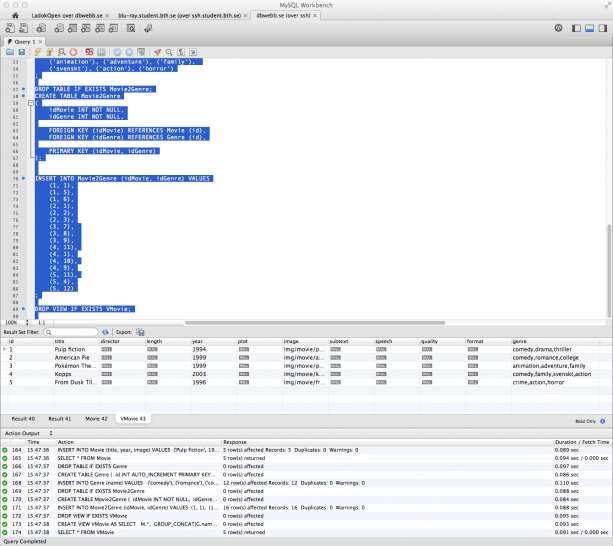
Task: Click the horizontal scrollbar of the editor
Action: 315,323
